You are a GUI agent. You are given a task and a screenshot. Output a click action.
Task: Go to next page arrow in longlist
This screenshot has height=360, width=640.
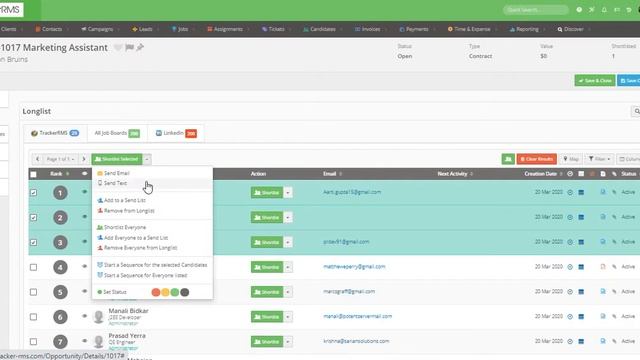point(84,159)
